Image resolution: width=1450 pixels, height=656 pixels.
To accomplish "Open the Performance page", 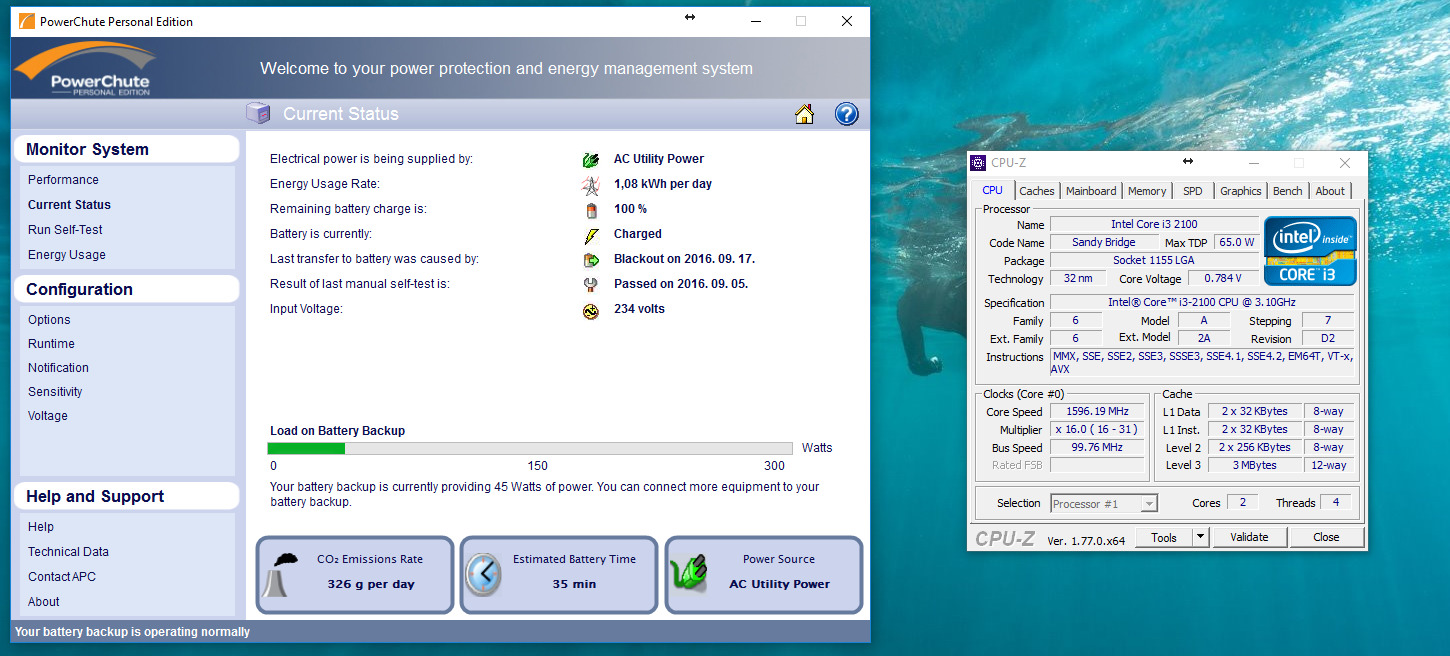I will (63, 180).
